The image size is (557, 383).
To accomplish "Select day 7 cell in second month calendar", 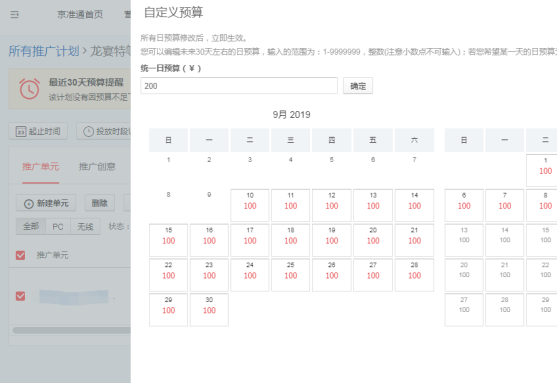I will 505,205.
